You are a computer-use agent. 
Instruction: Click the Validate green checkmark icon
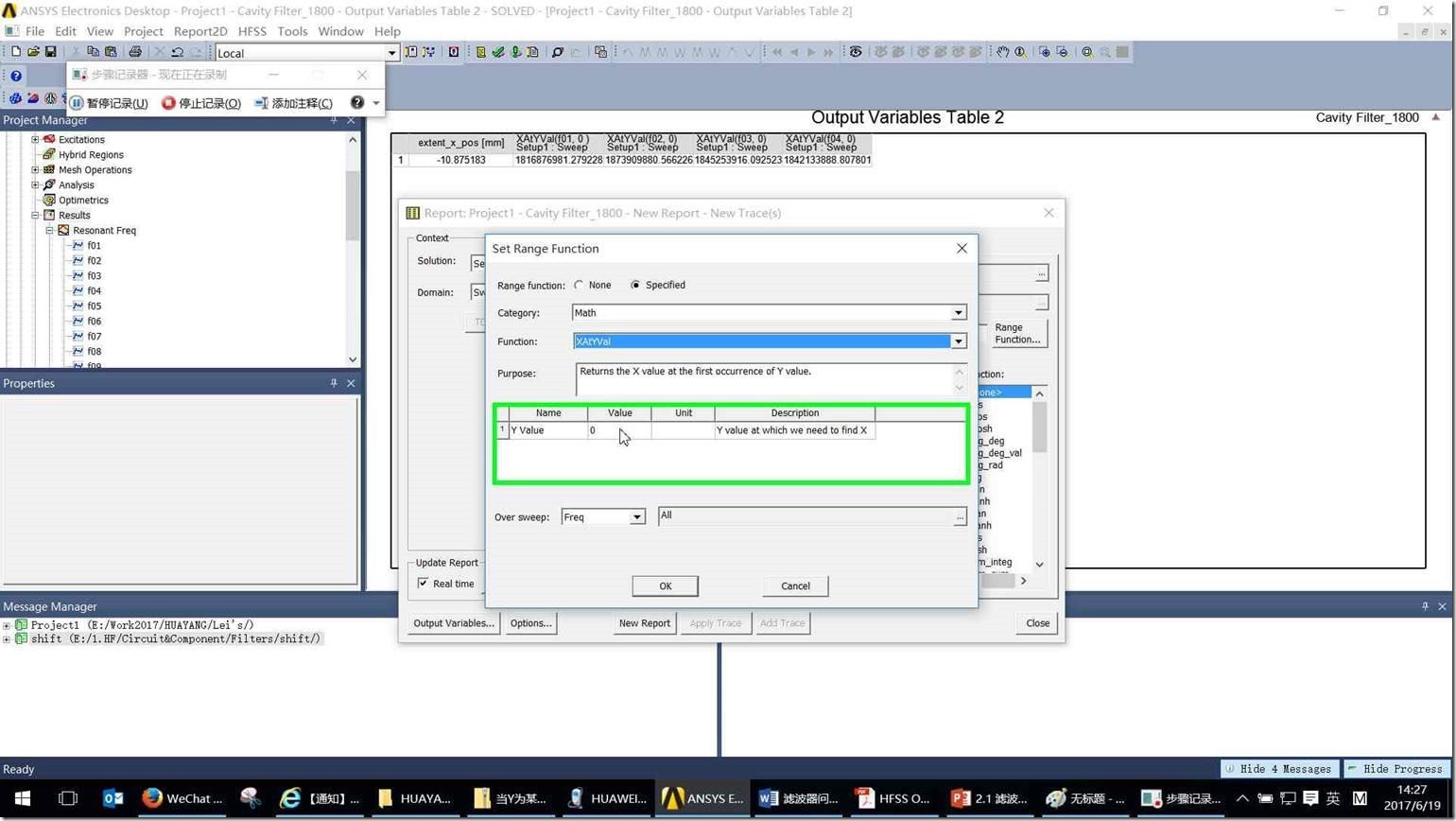[x=498, y=52]
